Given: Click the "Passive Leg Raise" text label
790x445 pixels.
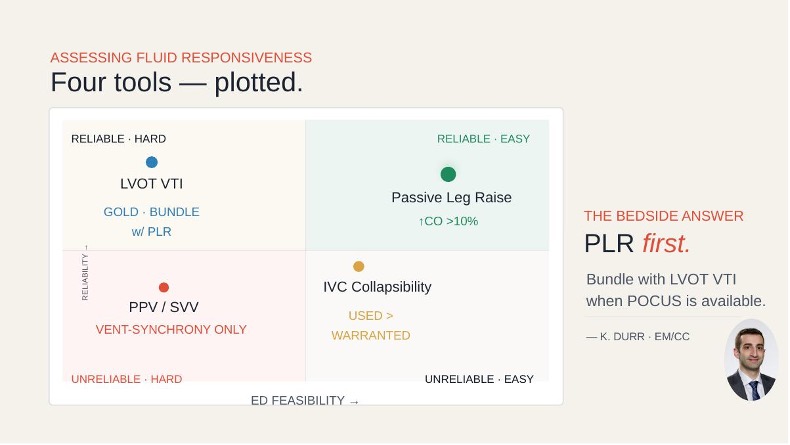Looking at the screenshot, I should [451, 198].
